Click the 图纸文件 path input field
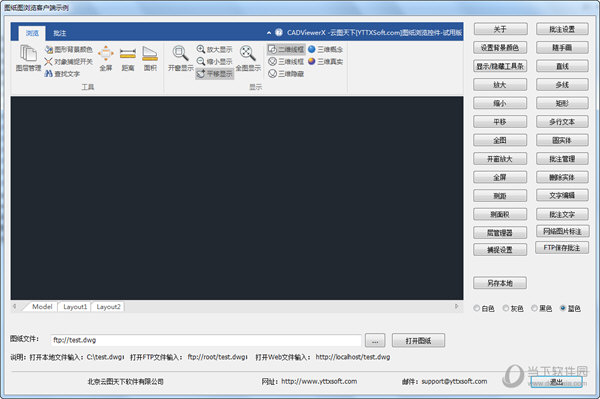The width and height of the screenshot is (600, 399). click(x=206, y=340)
